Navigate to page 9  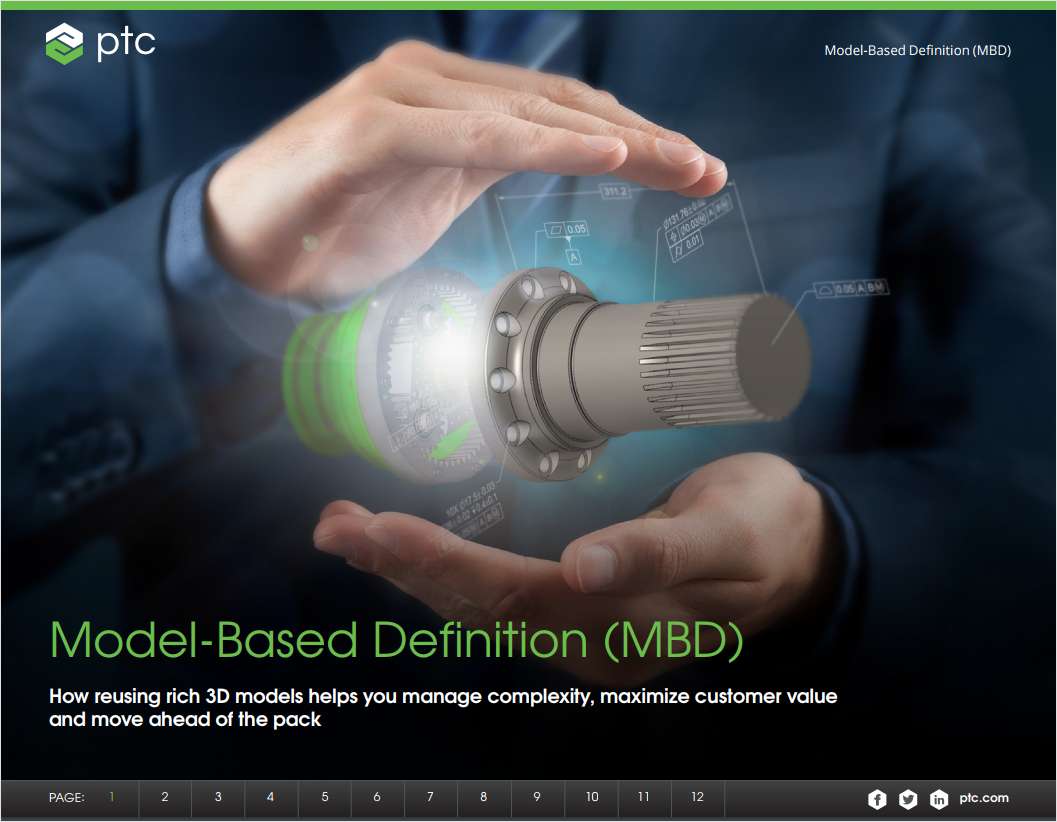pos(537,797)
